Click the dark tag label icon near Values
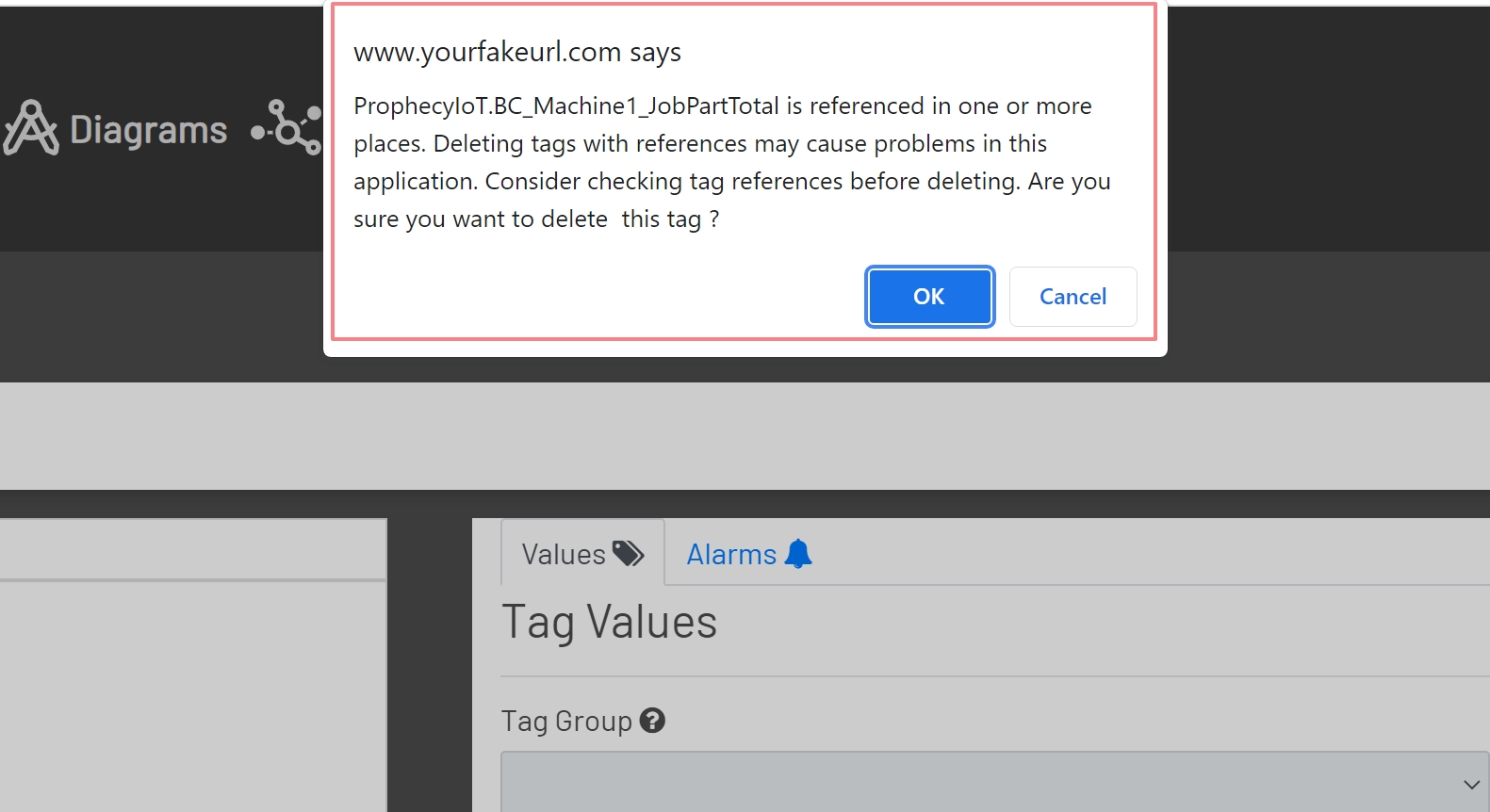Viewport: 1490px width, 812px height. (629, 553)
